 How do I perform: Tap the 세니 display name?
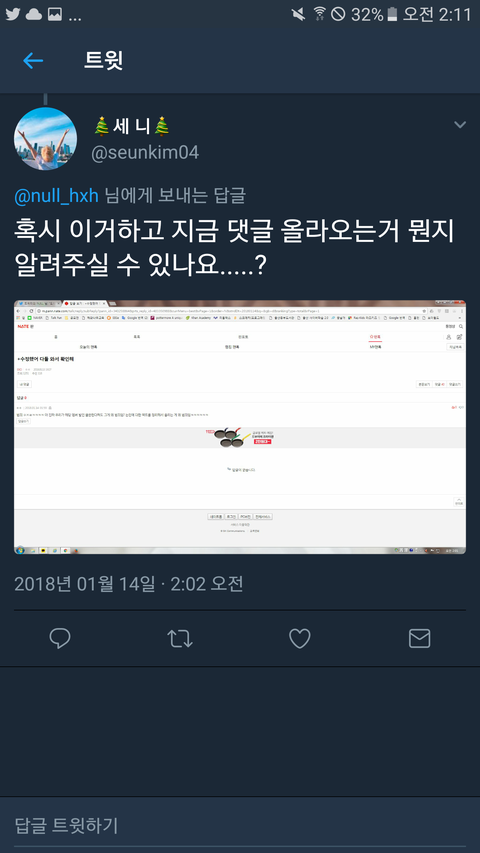click(x=132, y=126)
